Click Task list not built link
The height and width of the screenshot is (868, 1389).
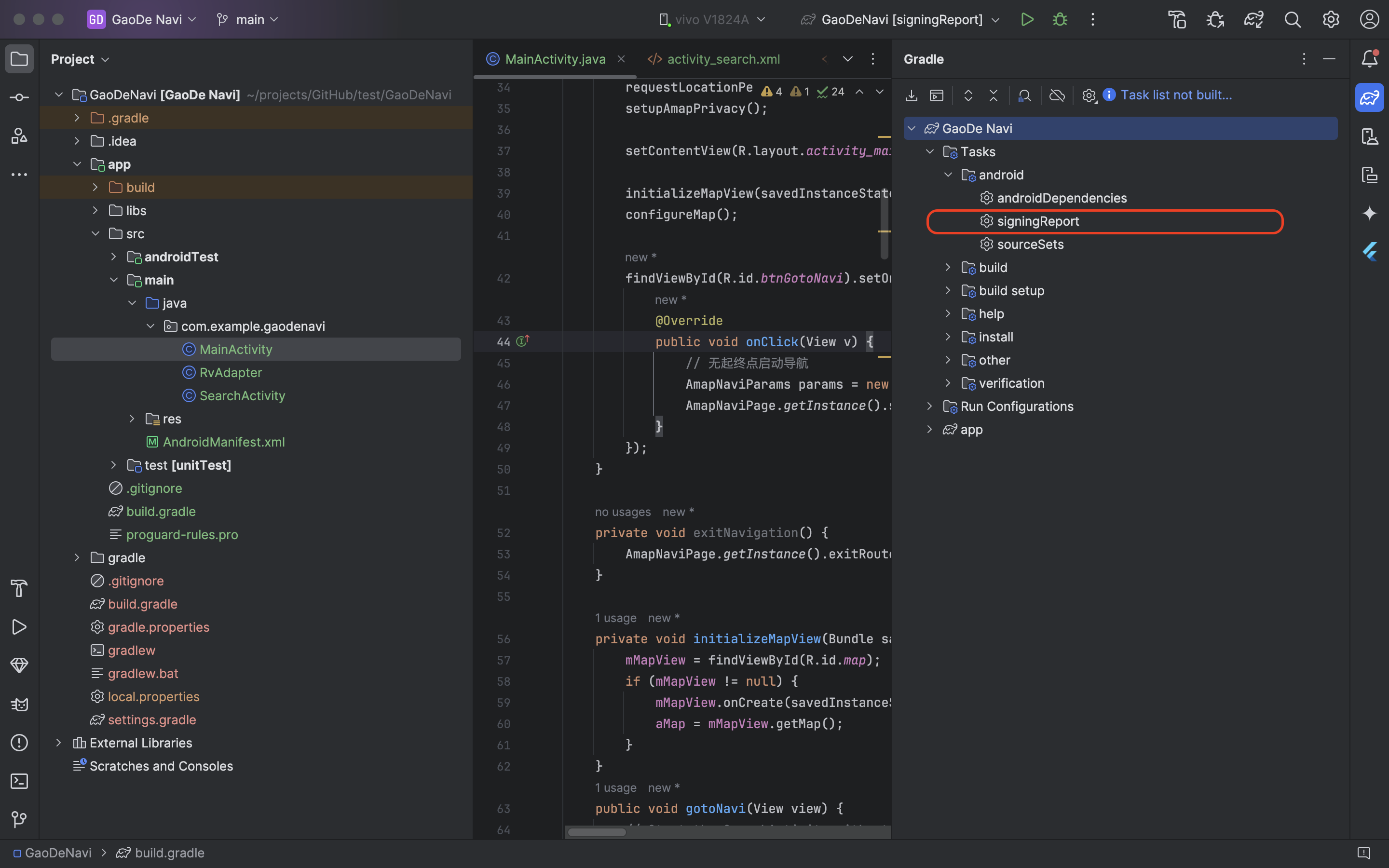click(x=1176, y=95)
